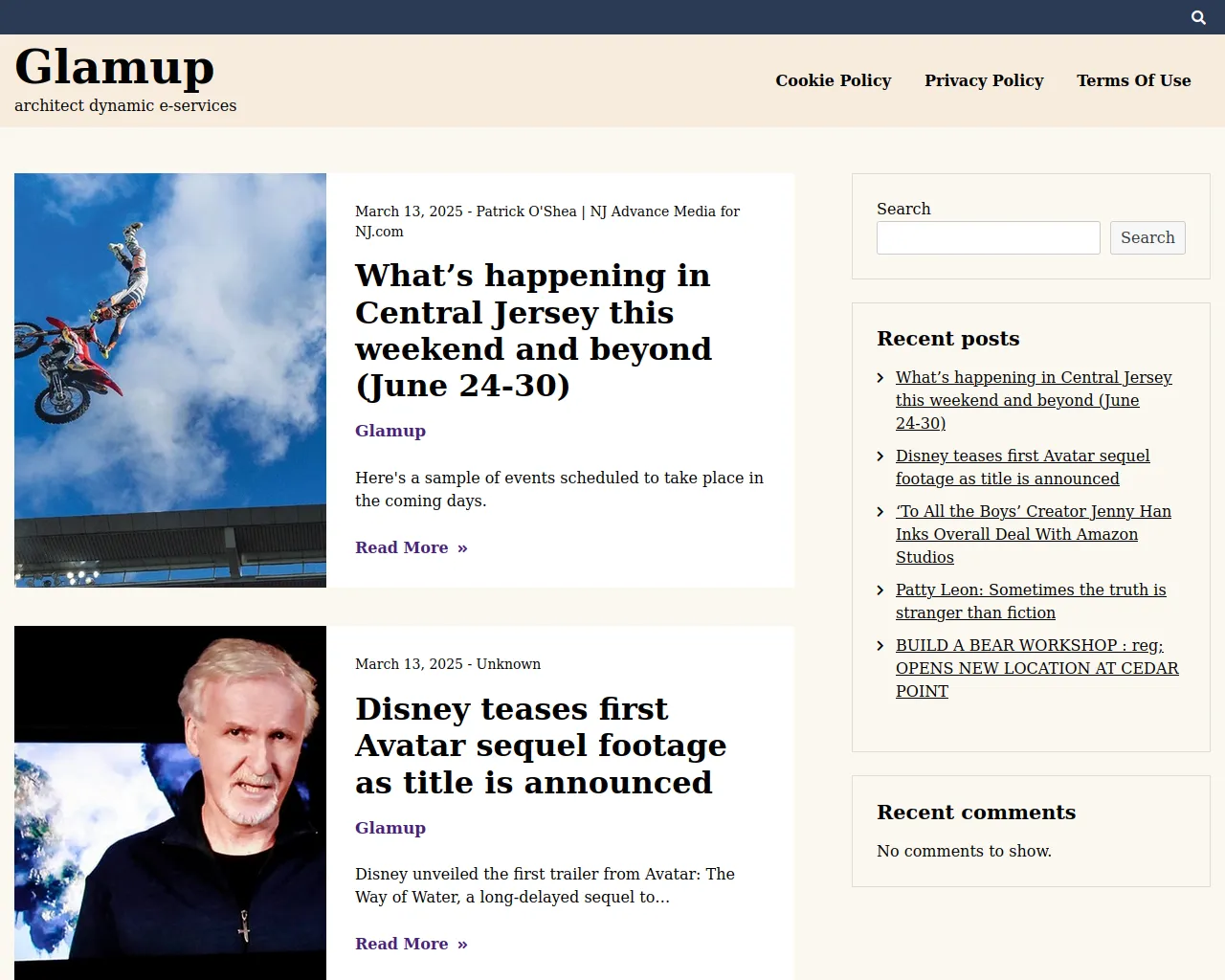Viewport: 1225px width, 980px height.
Task: Open headline 'Disney teases first Avatar sequel footage'
Action: coord(541,746)
